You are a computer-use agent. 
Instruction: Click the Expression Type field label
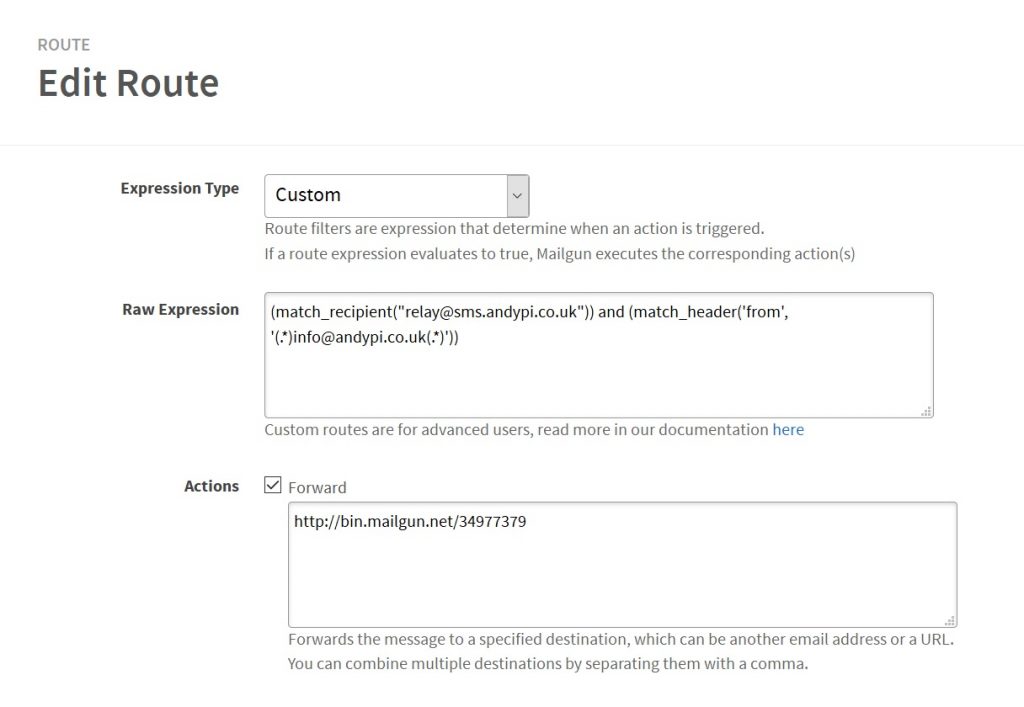tap(180, 189)
